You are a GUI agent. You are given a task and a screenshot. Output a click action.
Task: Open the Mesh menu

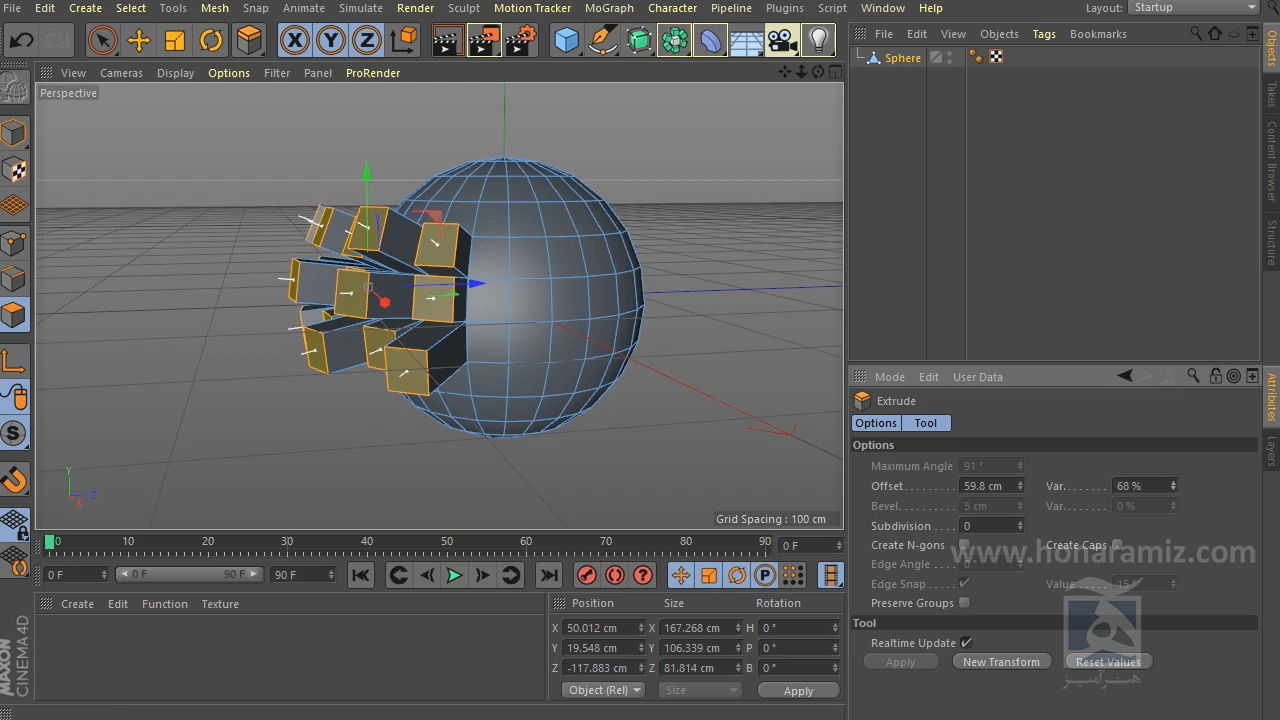coord(215,8)
